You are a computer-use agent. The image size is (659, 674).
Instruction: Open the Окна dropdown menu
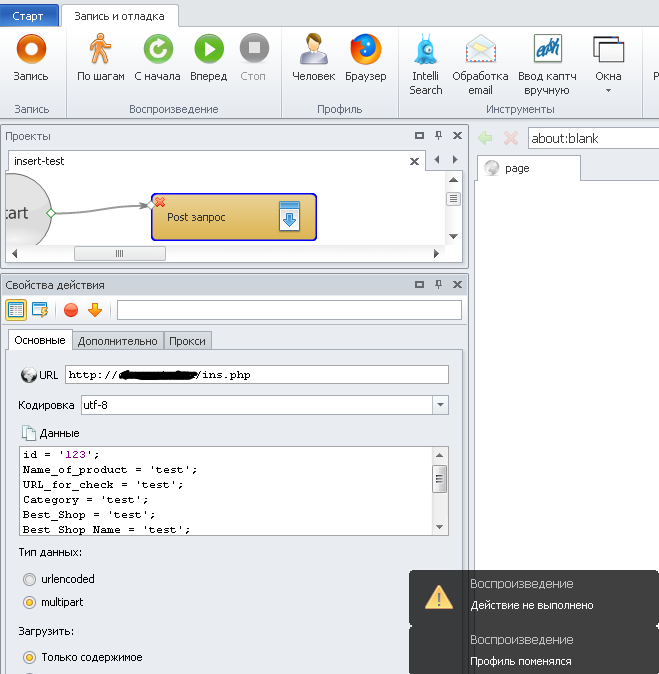pyautogui.click(x=608, y=64)
